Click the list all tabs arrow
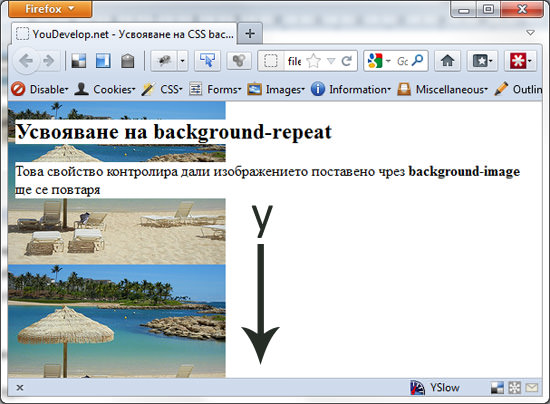550x404 pixels. coord(530,33)
